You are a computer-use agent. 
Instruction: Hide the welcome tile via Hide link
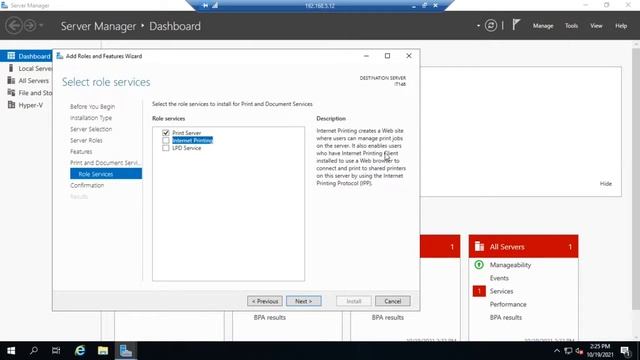point(606,184)
